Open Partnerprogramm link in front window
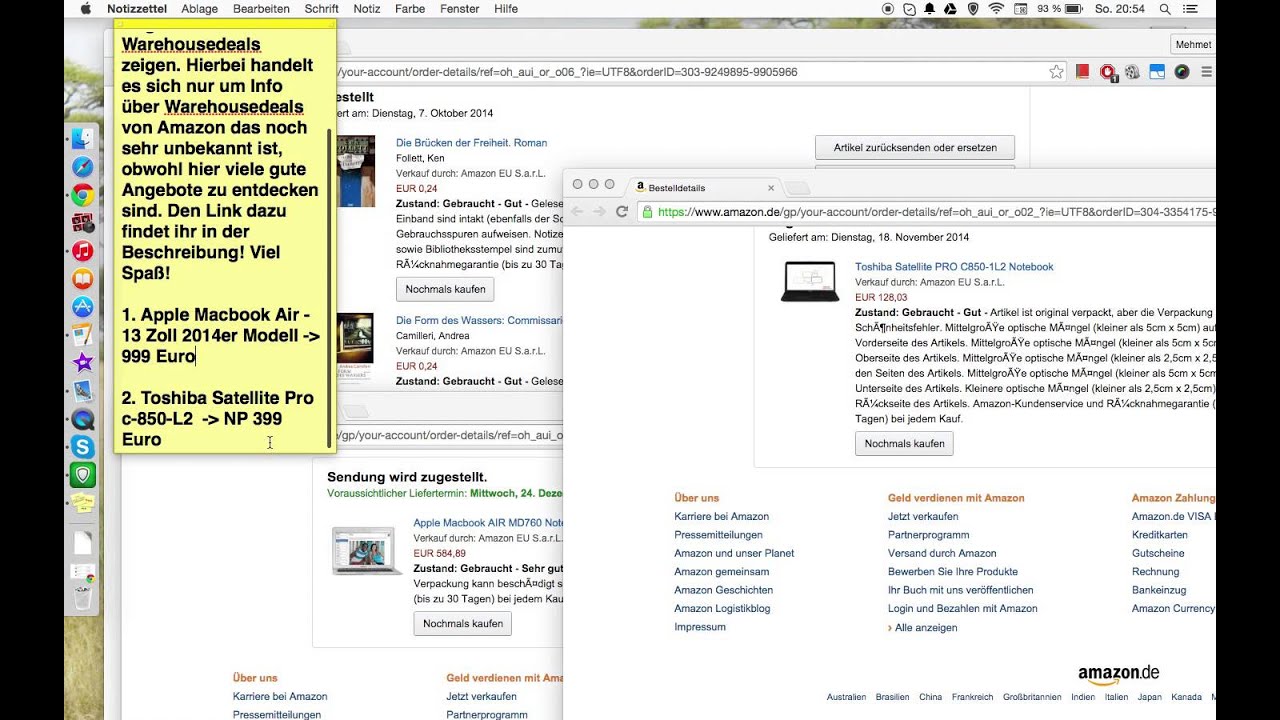 pos(928,535)
